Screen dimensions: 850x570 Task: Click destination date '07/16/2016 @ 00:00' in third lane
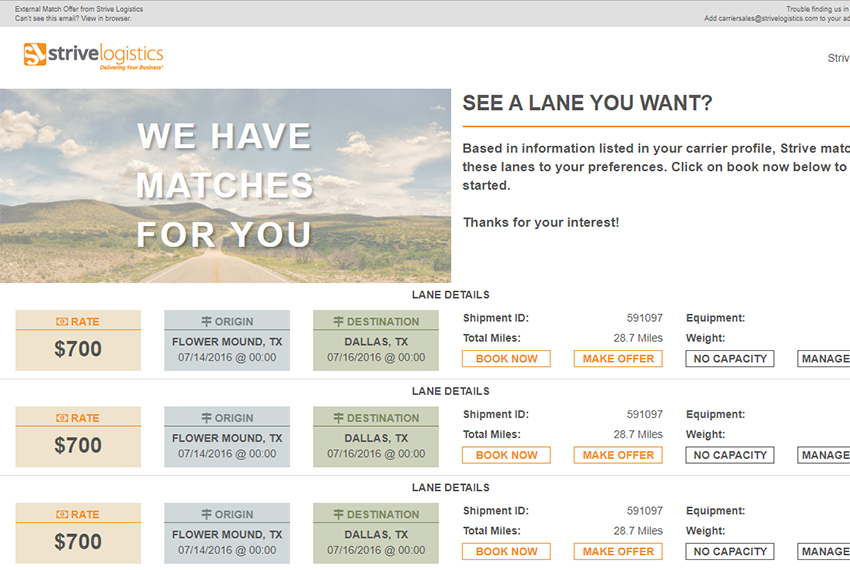coord(376,550)
